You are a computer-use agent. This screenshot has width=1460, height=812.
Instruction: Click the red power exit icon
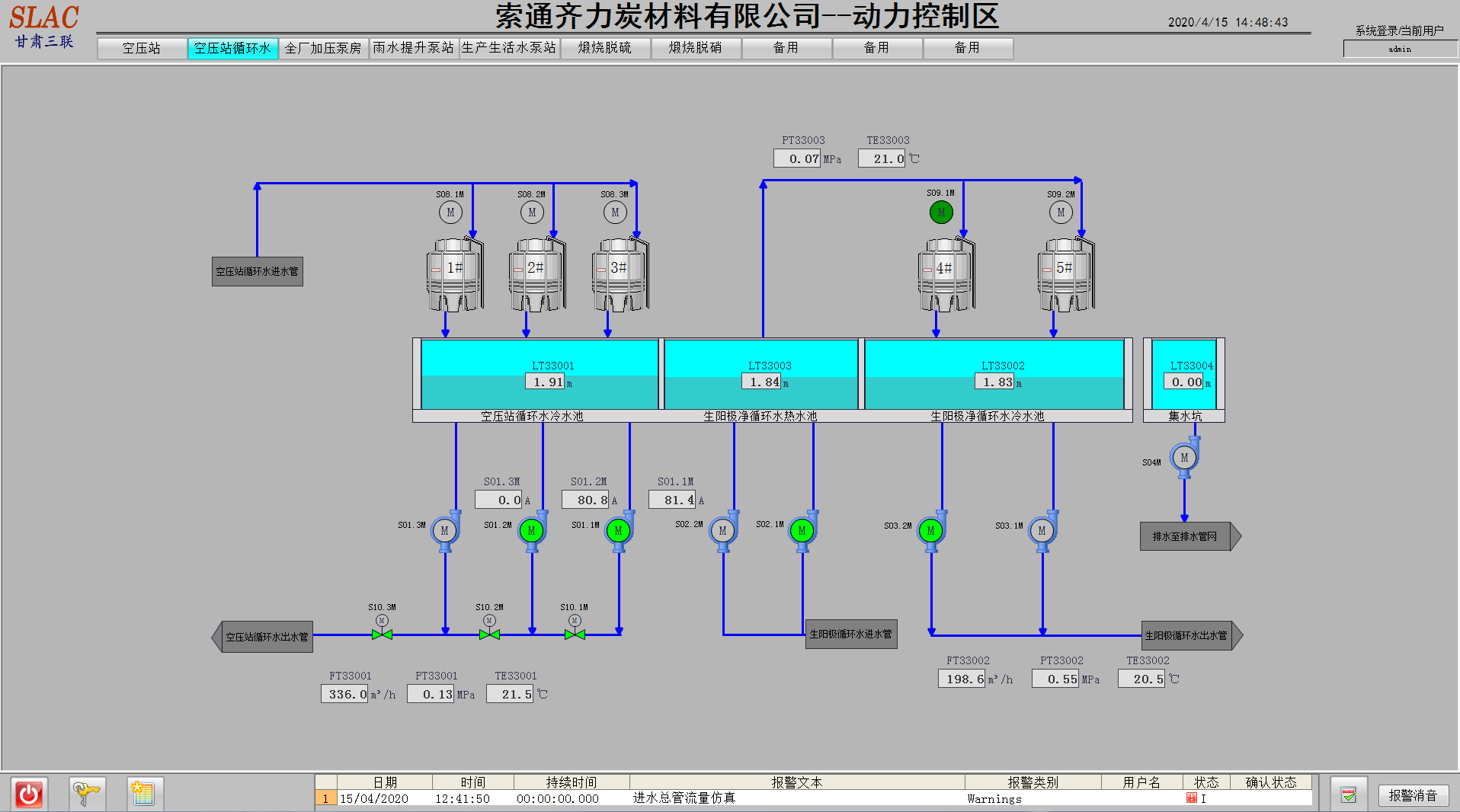(x=29, y=794)
